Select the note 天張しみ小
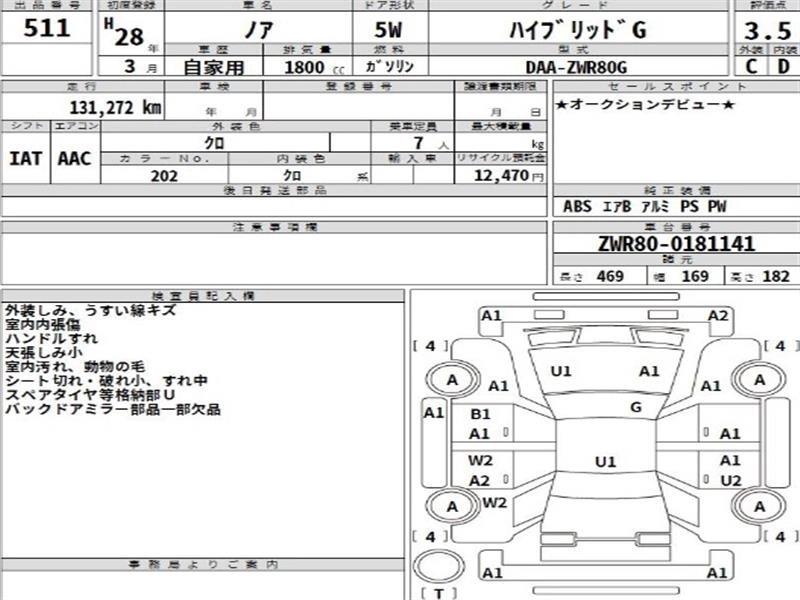 (x=43, y=352)
